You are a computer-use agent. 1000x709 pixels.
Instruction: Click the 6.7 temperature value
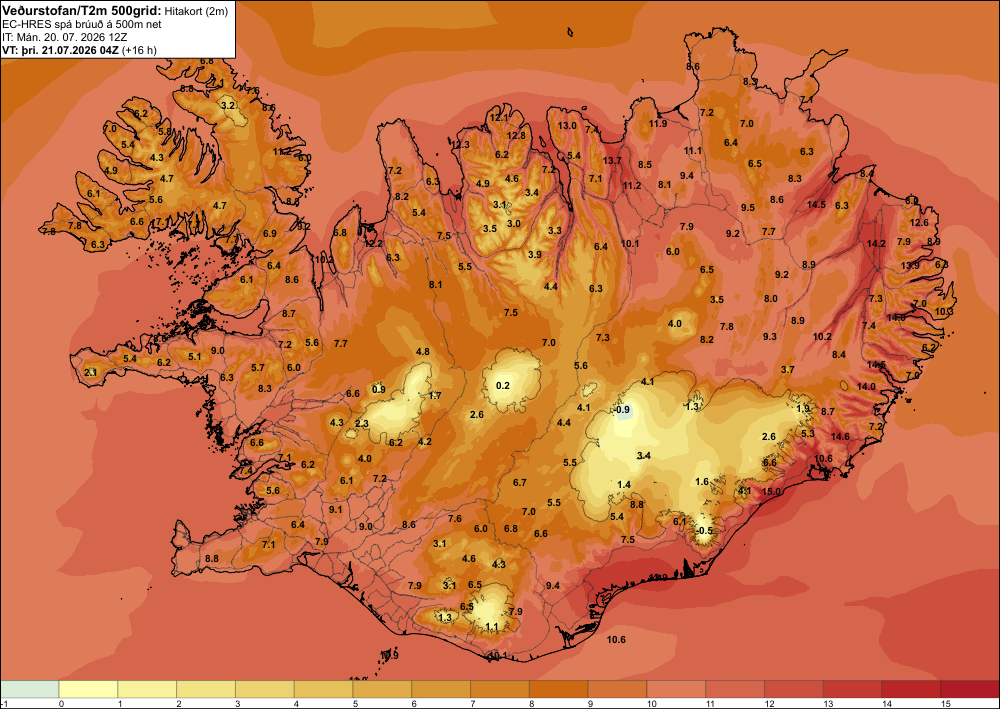click(519, 483)
